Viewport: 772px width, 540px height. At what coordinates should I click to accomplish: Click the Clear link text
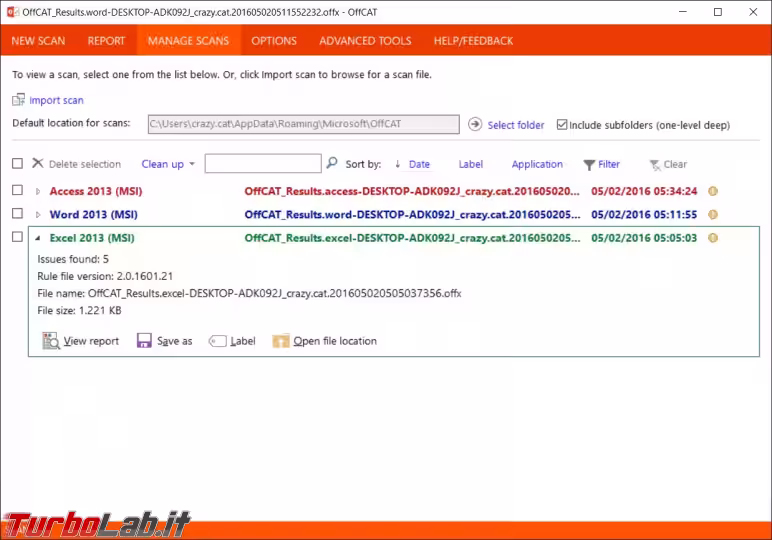tap(675, 164)
